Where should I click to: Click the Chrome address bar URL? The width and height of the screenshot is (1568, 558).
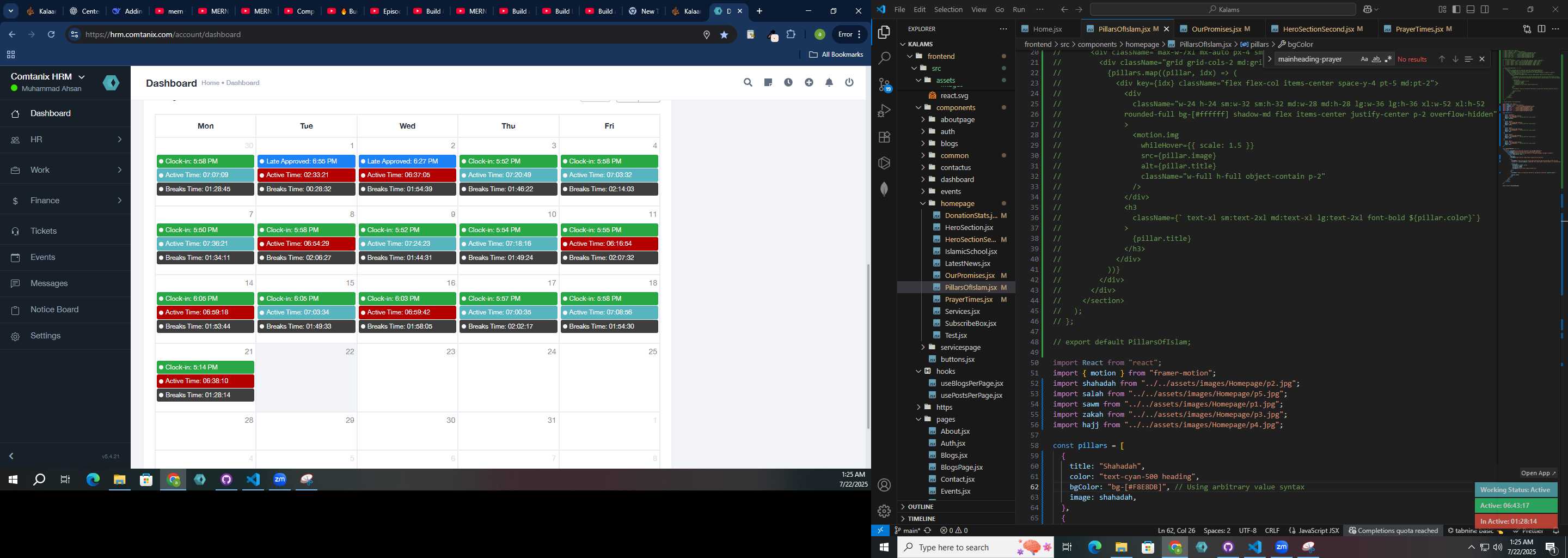[x=163, y=35]
